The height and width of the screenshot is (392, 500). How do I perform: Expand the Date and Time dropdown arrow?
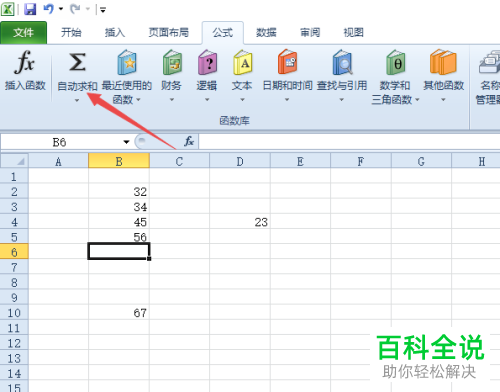point(287,100)
